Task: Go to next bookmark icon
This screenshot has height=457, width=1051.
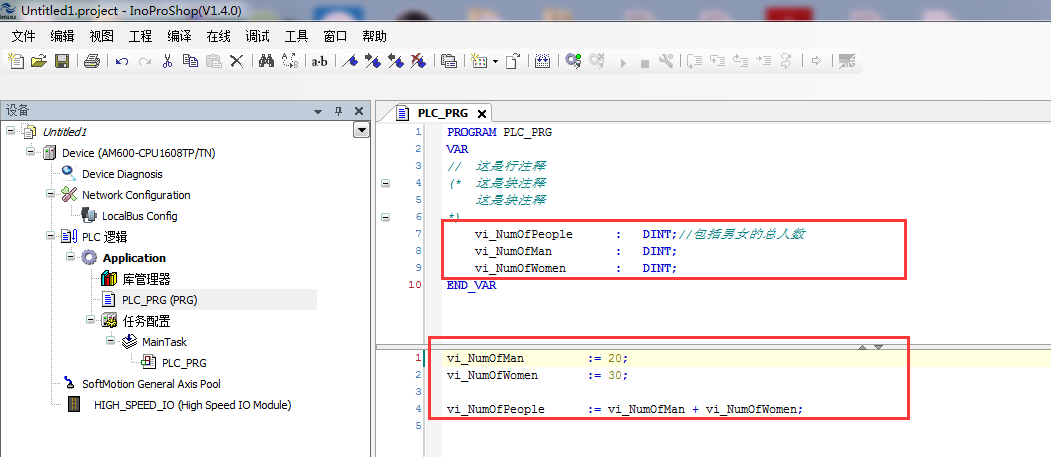Action: (x=373, y=61)
